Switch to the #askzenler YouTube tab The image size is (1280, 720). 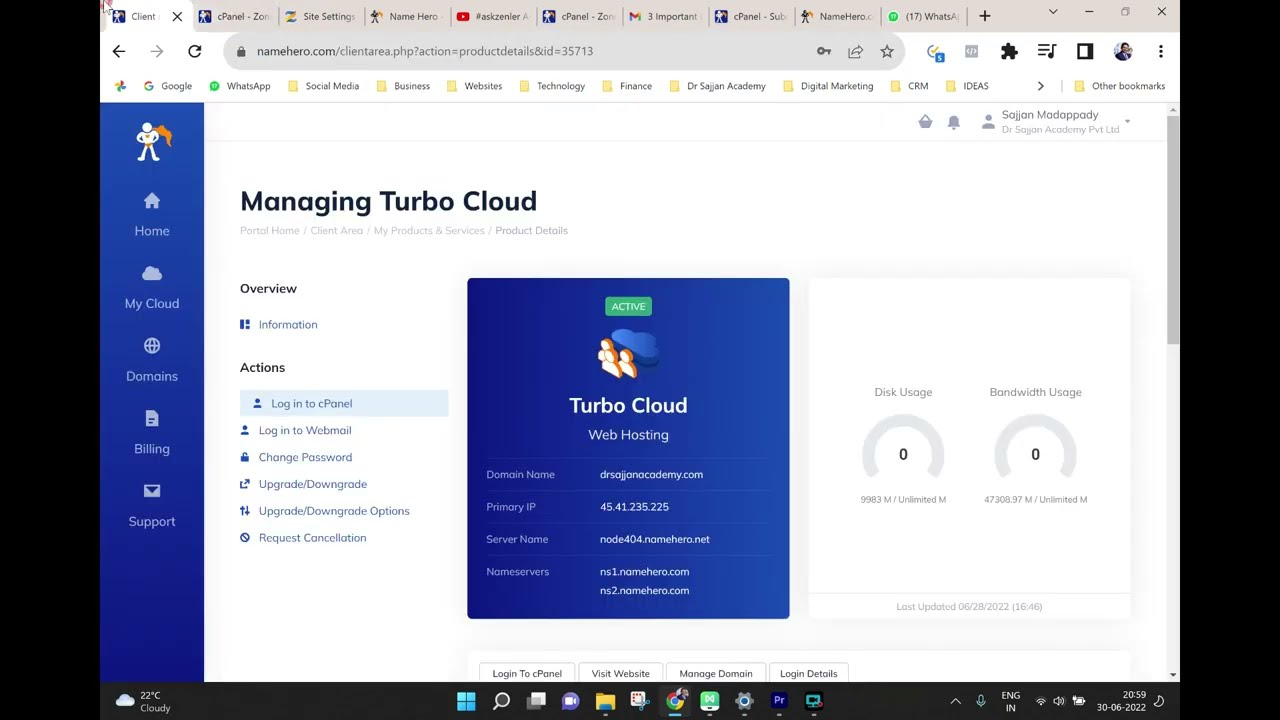492,16
